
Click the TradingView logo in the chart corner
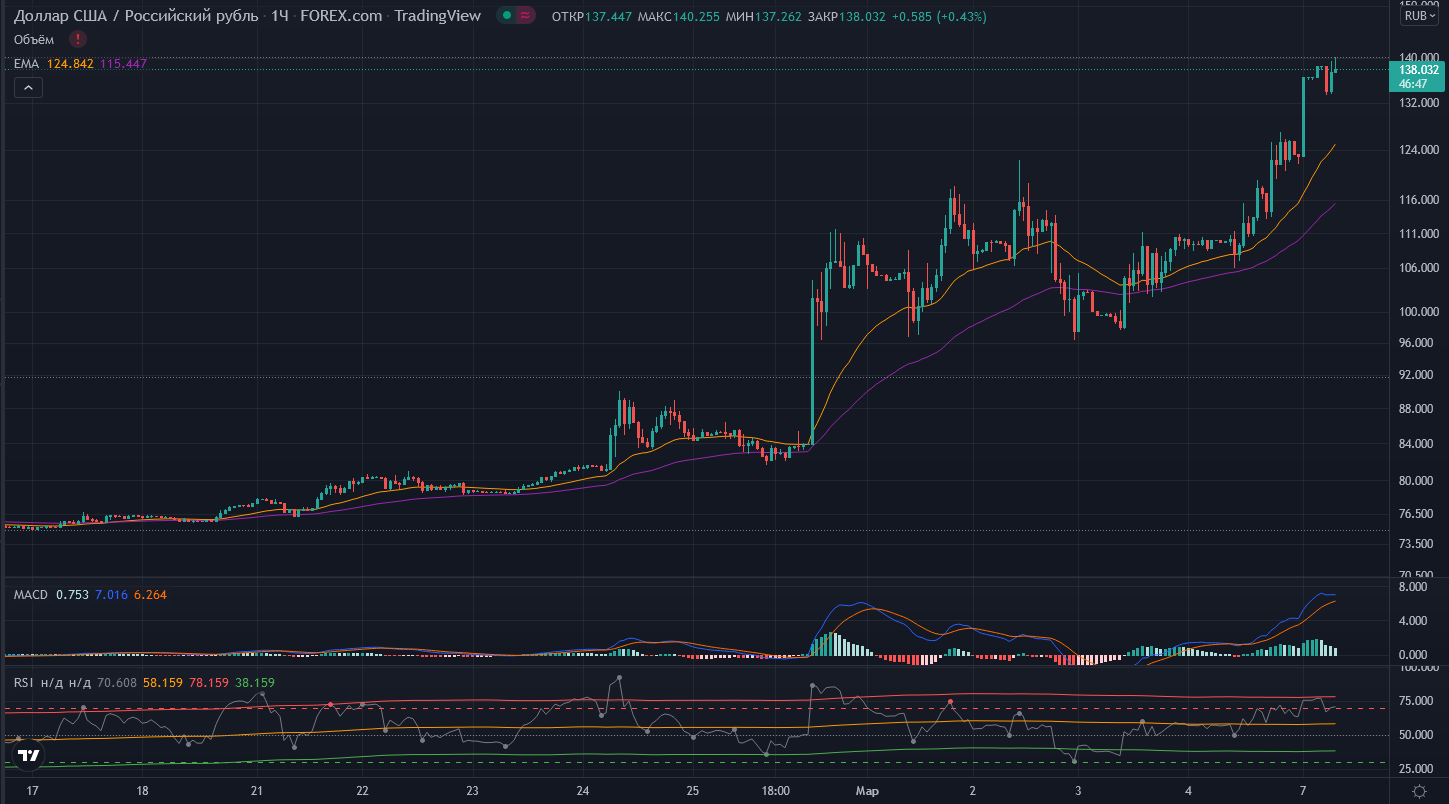[x=29, y=756]
